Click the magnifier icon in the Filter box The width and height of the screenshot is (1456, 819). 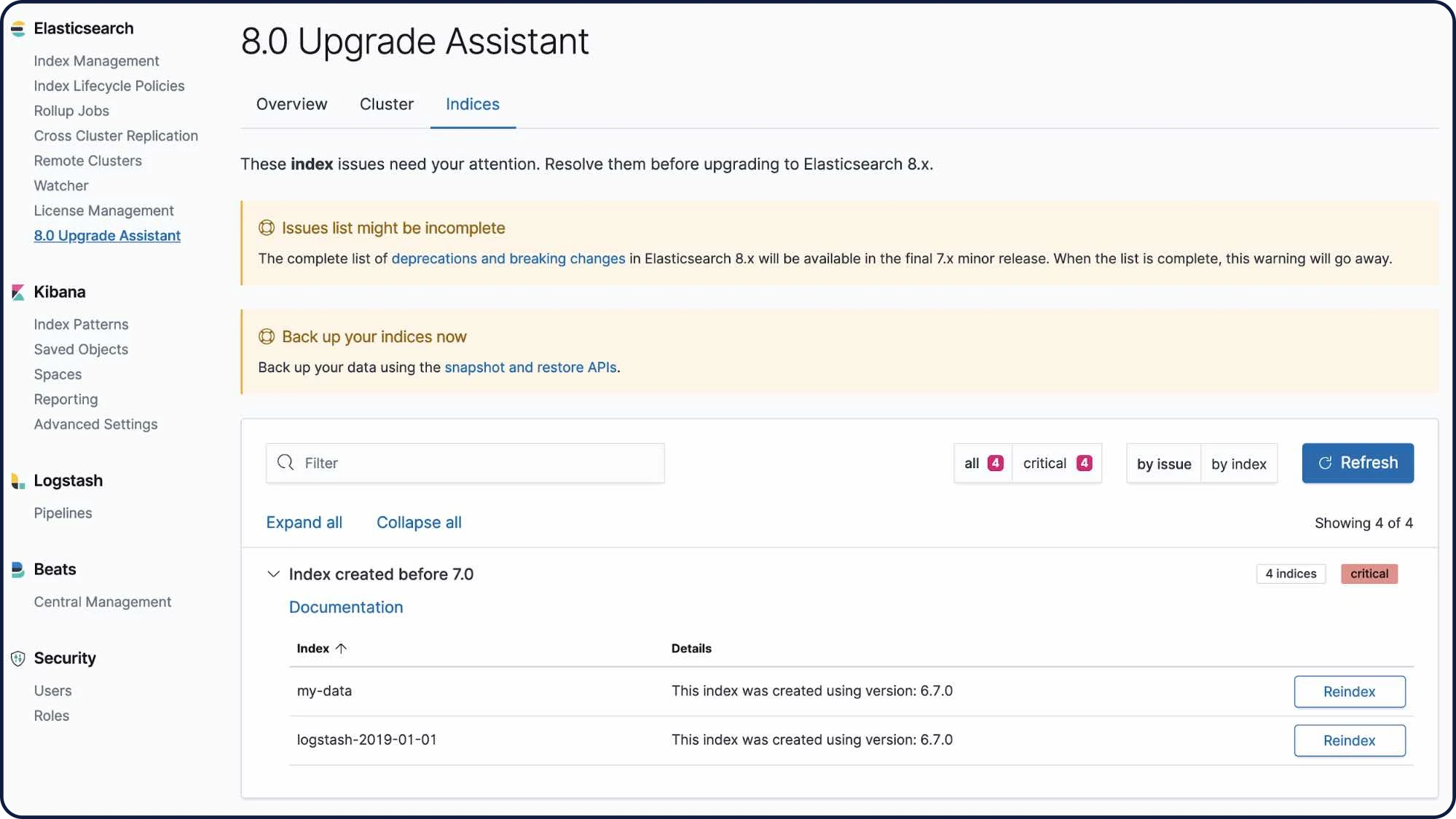286,463
